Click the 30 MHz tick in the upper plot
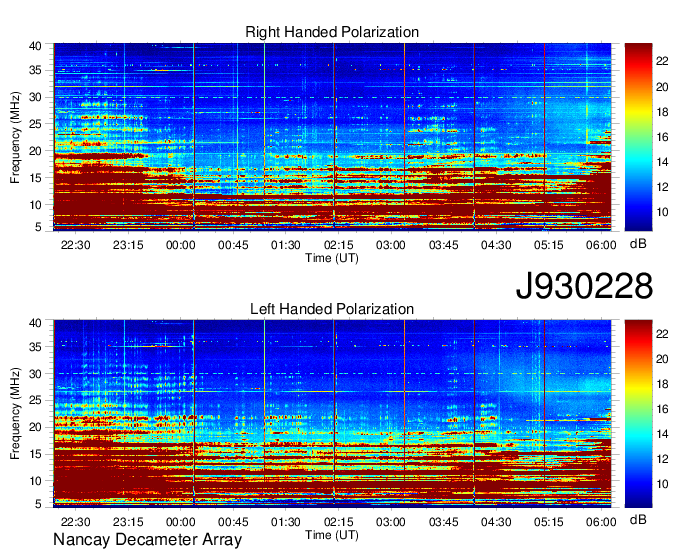Image resolution: width=680 pixels, height=552 pixels. point(35,97)
